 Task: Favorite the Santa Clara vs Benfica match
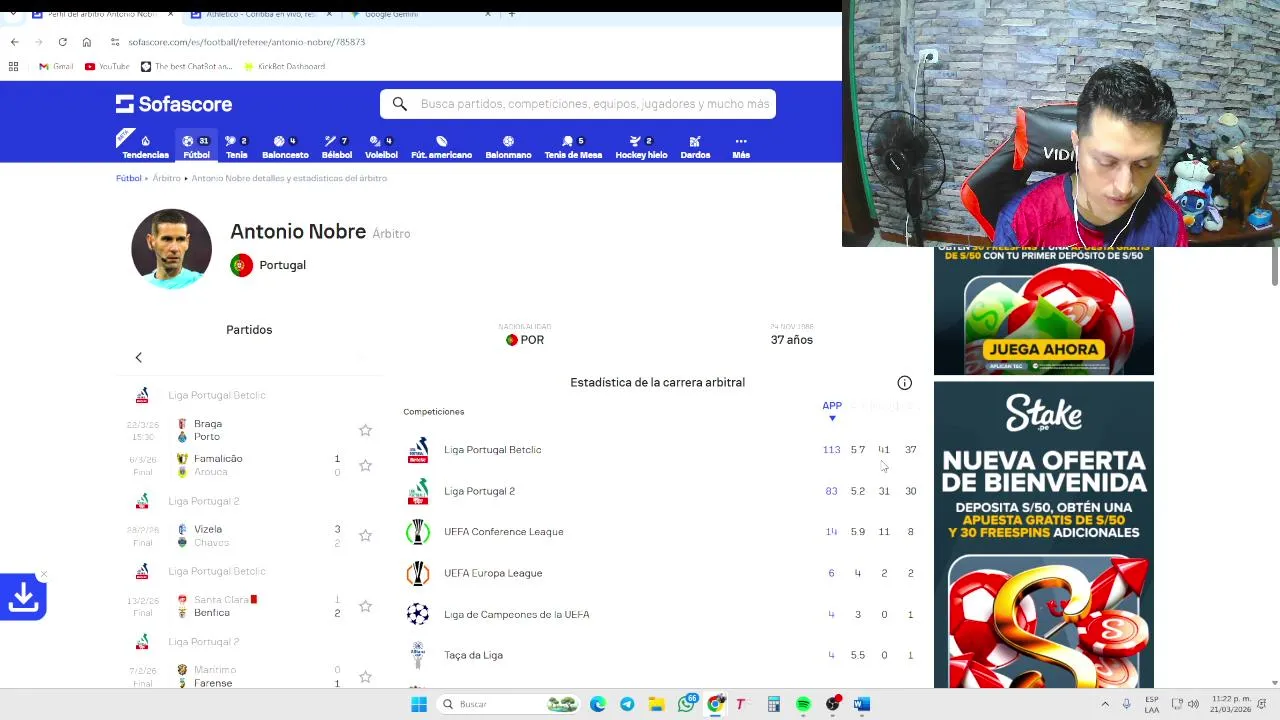(365, 606)
